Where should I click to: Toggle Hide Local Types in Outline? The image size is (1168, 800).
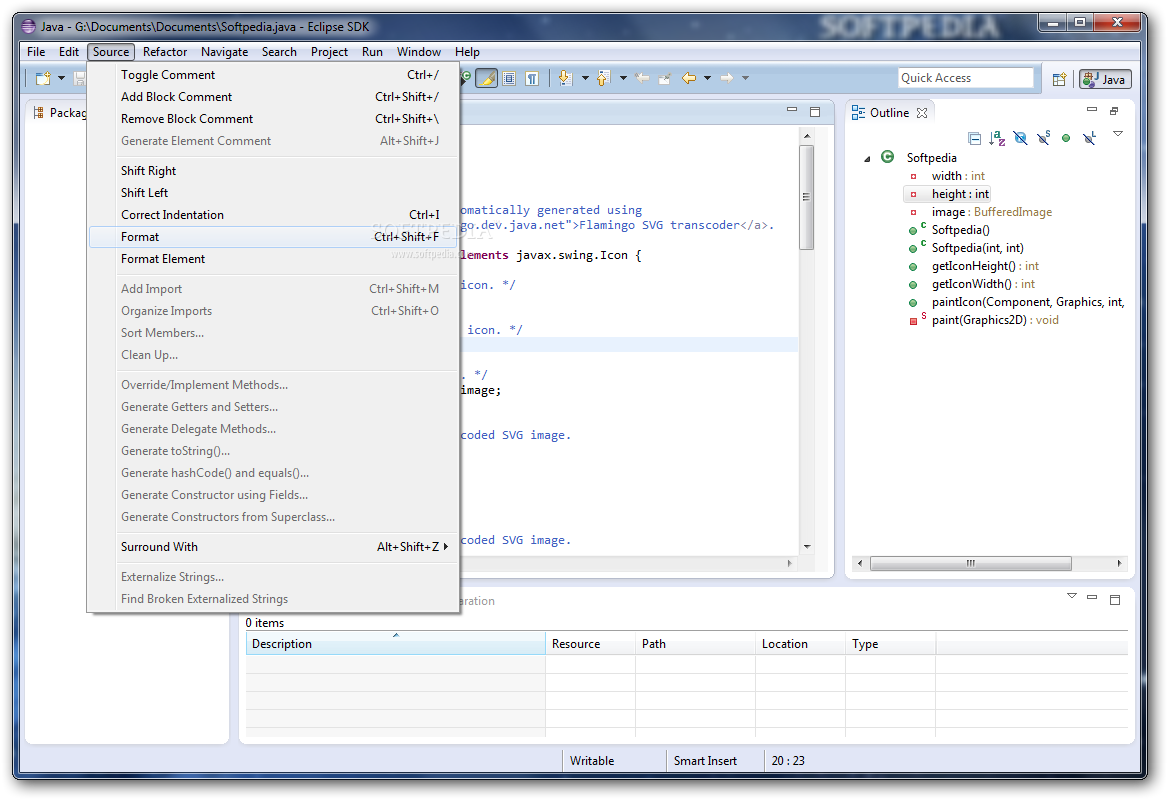[1089, 138]
